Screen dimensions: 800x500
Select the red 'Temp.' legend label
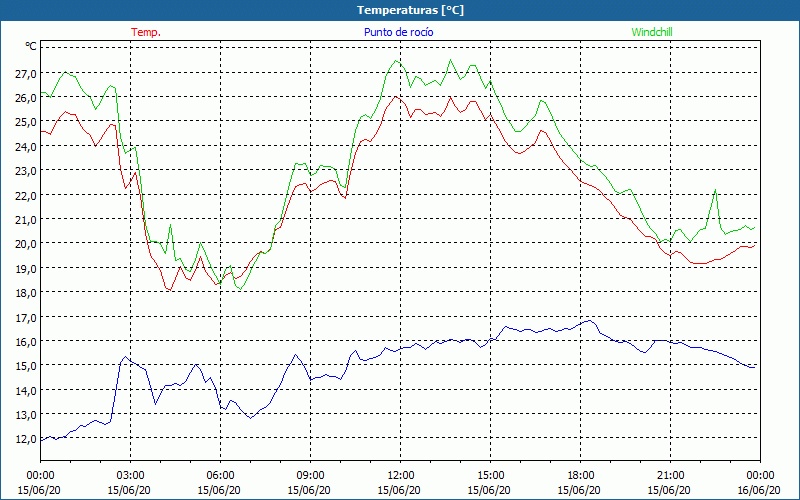coord(146,32)
